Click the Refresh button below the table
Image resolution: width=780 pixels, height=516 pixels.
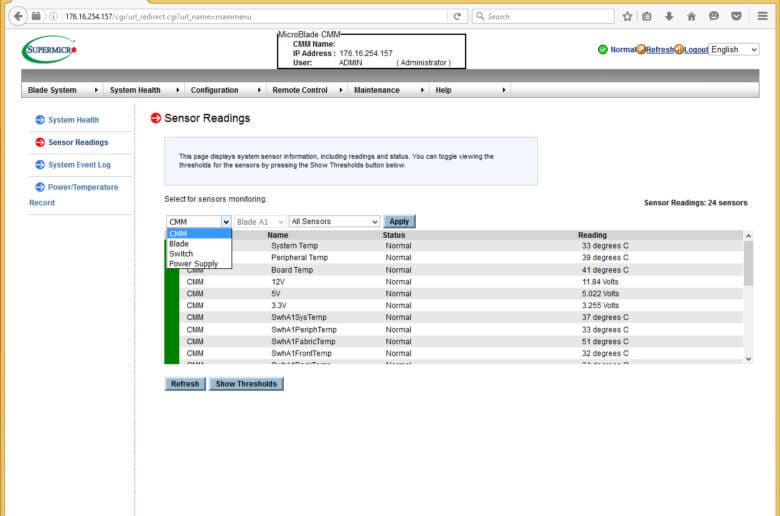point(185,384)
